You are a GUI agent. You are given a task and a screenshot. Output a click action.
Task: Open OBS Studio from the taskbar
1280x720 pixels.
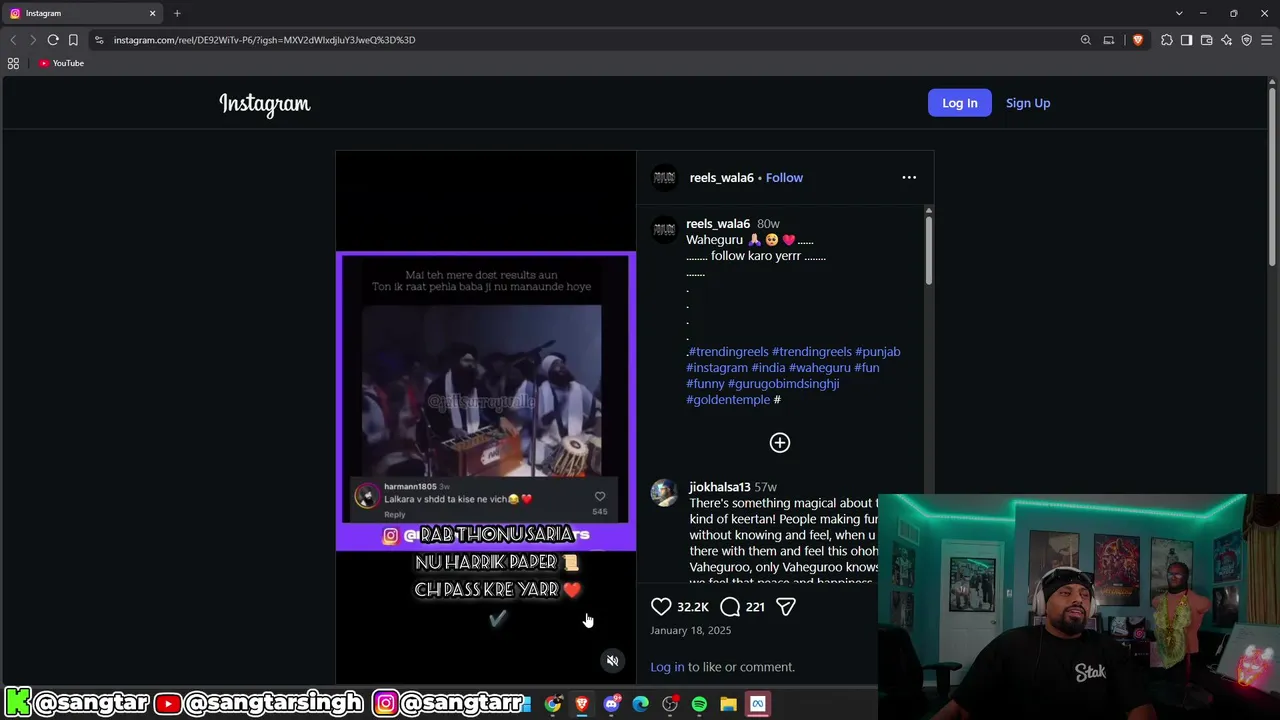pos(670,704)
